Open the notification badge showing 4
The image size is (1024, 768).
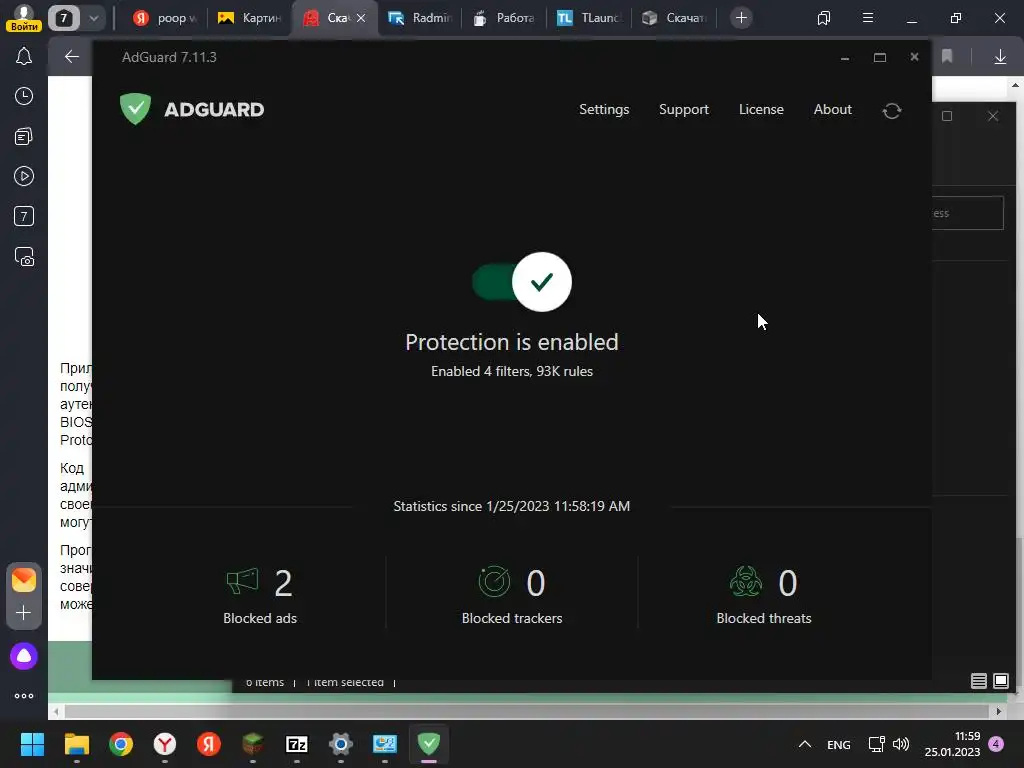[x=997, y=743]
